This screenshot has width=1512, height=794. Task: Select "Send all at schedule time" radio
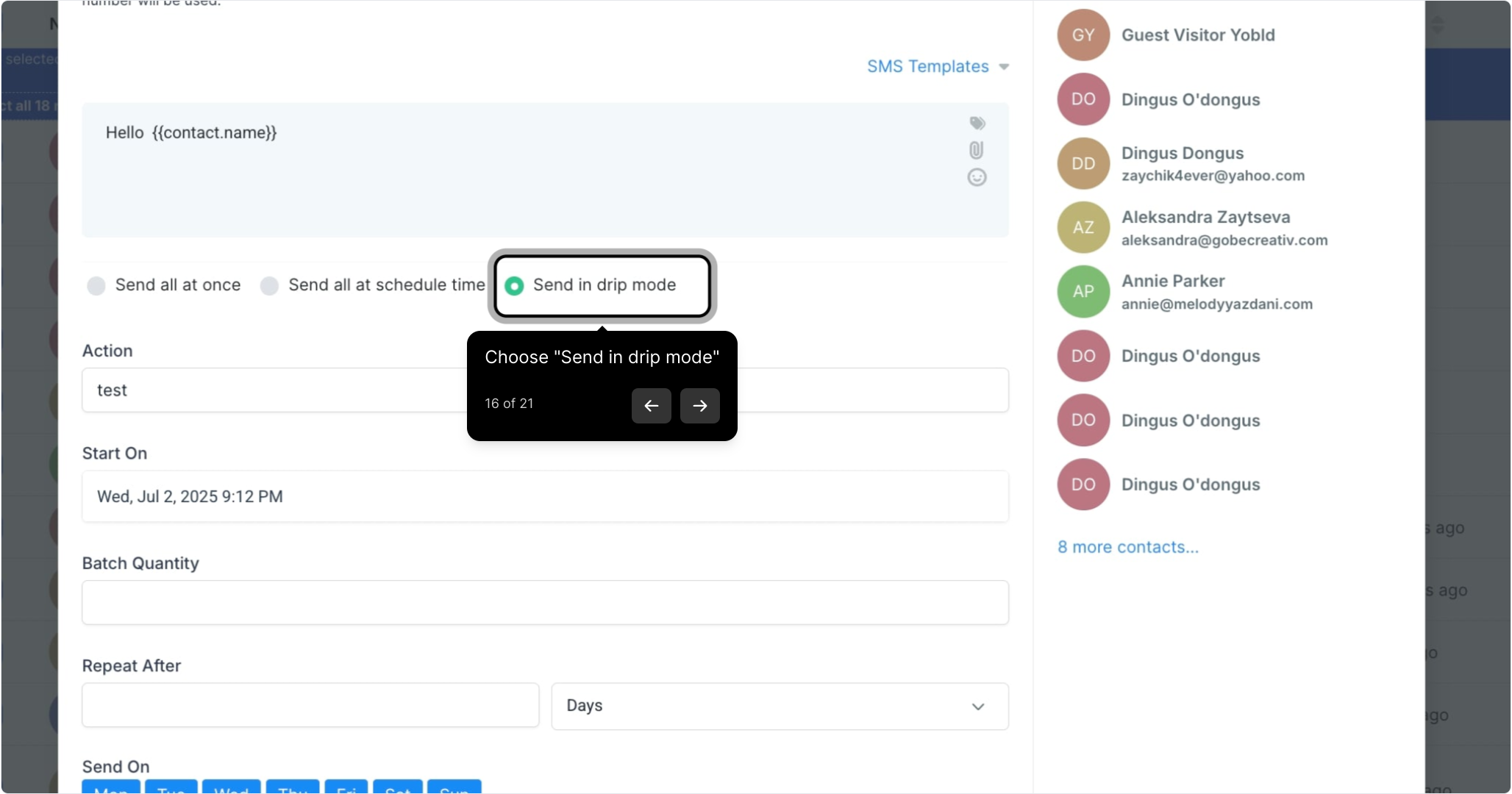pos(270,286)
